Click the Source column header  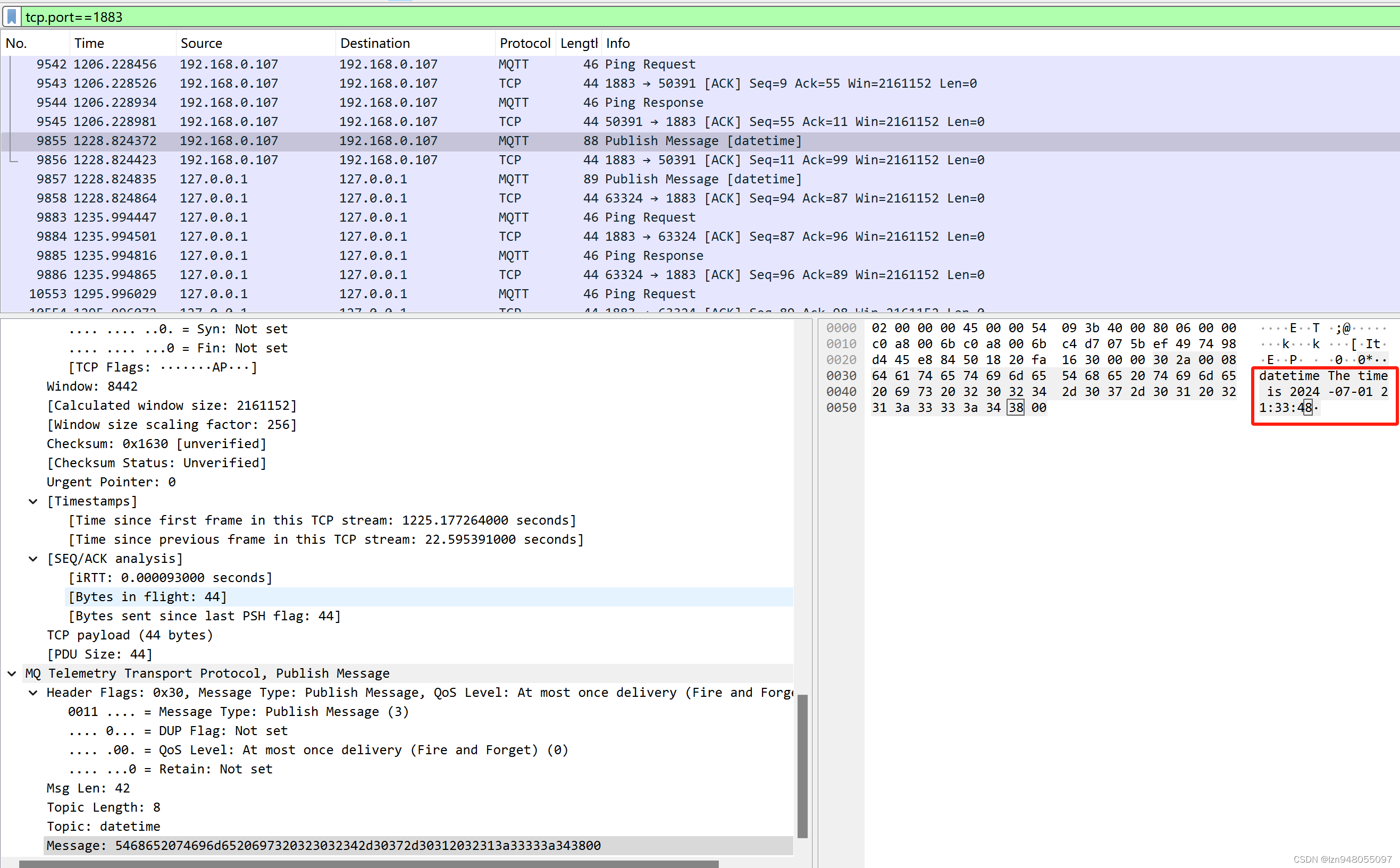(201, 43)
